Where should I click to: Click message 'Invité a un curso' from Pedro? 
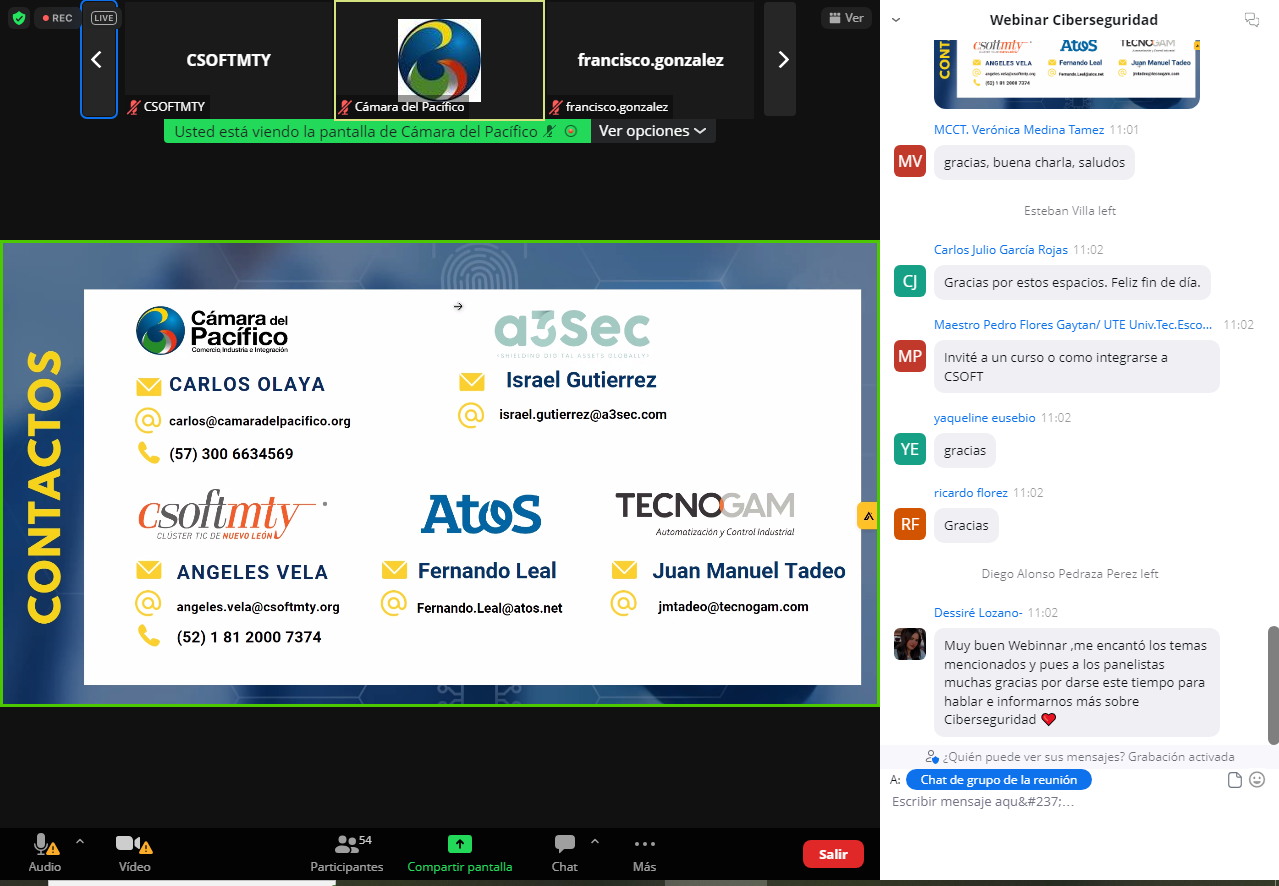pyautogui.click(x=1076, y=367)
